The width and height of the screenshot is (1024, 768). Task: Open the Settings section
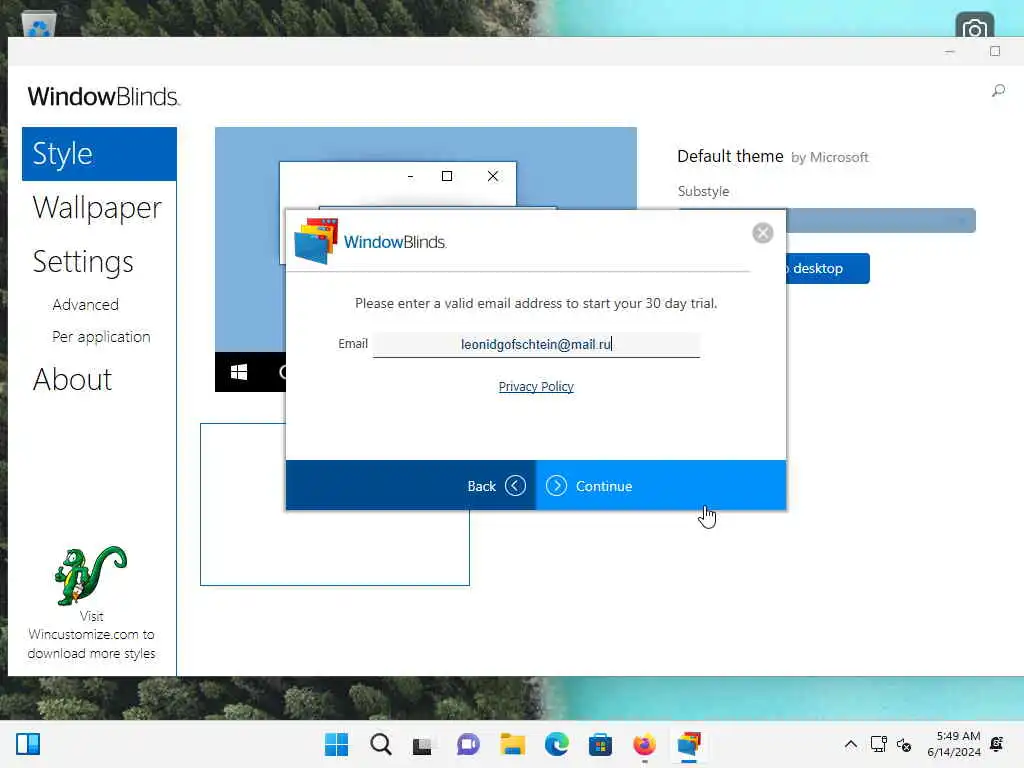coord(83,262)
